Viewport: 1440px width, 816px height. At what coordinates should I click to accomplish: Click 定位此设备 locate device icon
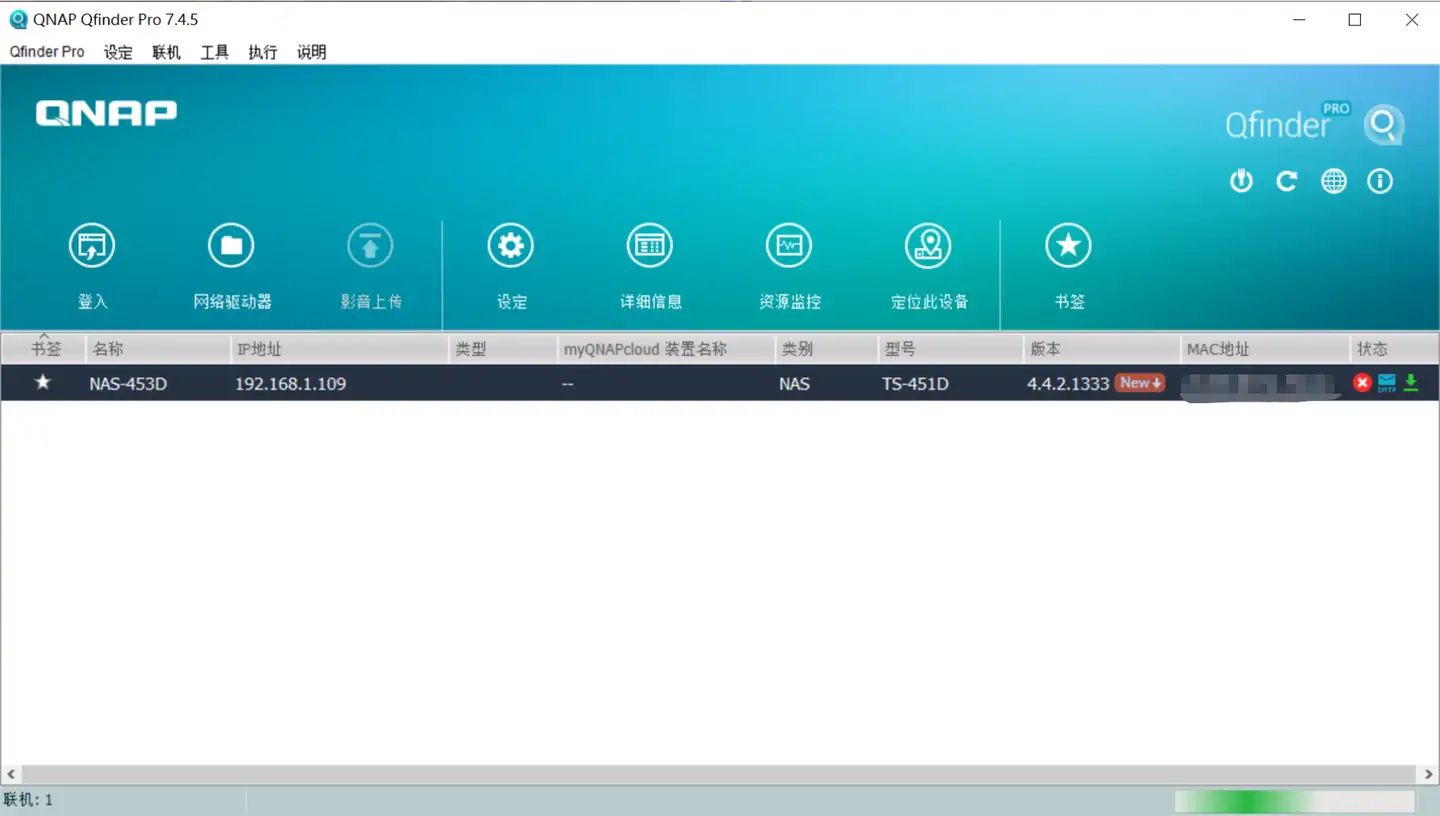(928, 246)
